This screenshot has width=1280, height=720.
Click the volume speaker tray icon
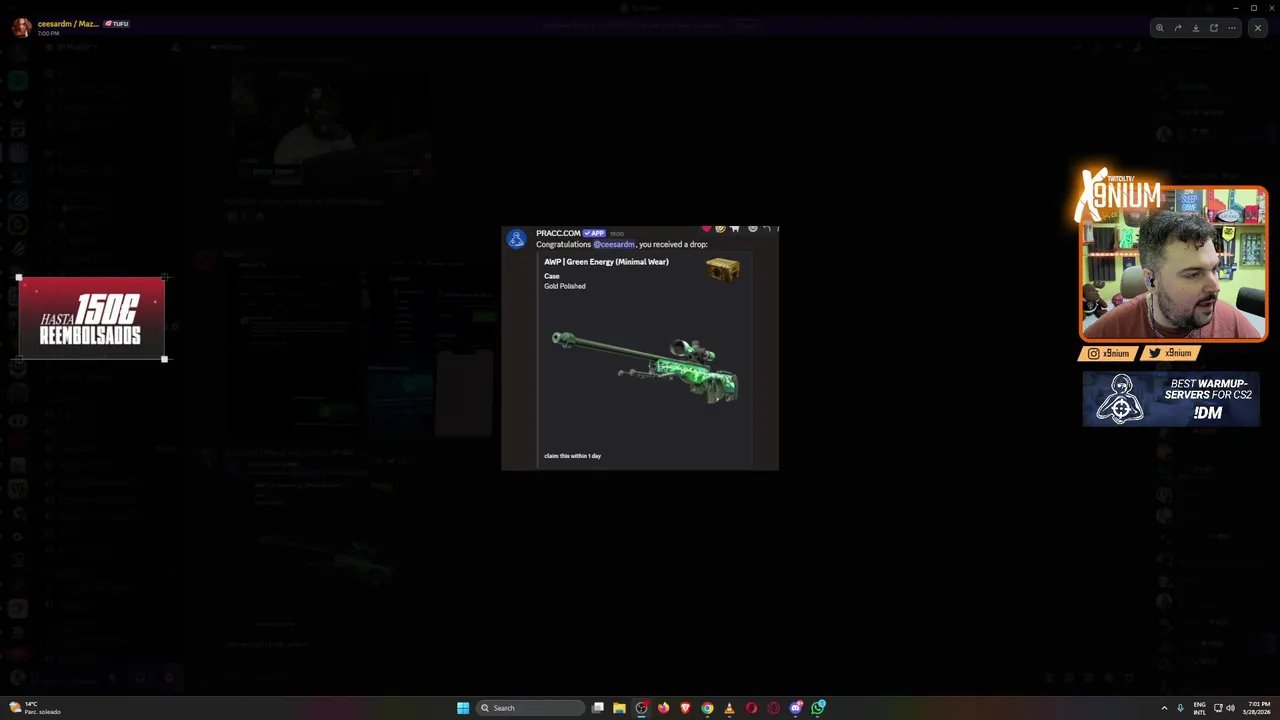pyautogui.click(x=1230, y=708)
